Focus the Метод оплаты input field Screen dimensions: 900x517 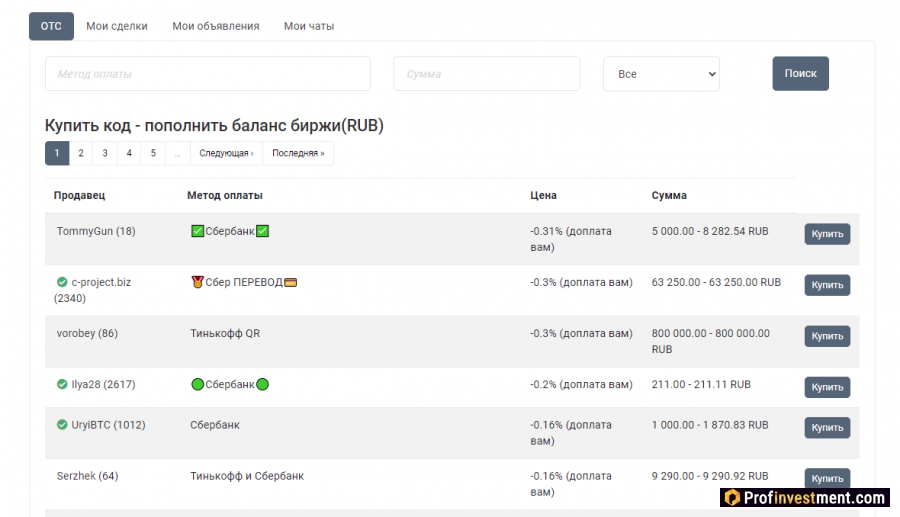tap(208, 73)
